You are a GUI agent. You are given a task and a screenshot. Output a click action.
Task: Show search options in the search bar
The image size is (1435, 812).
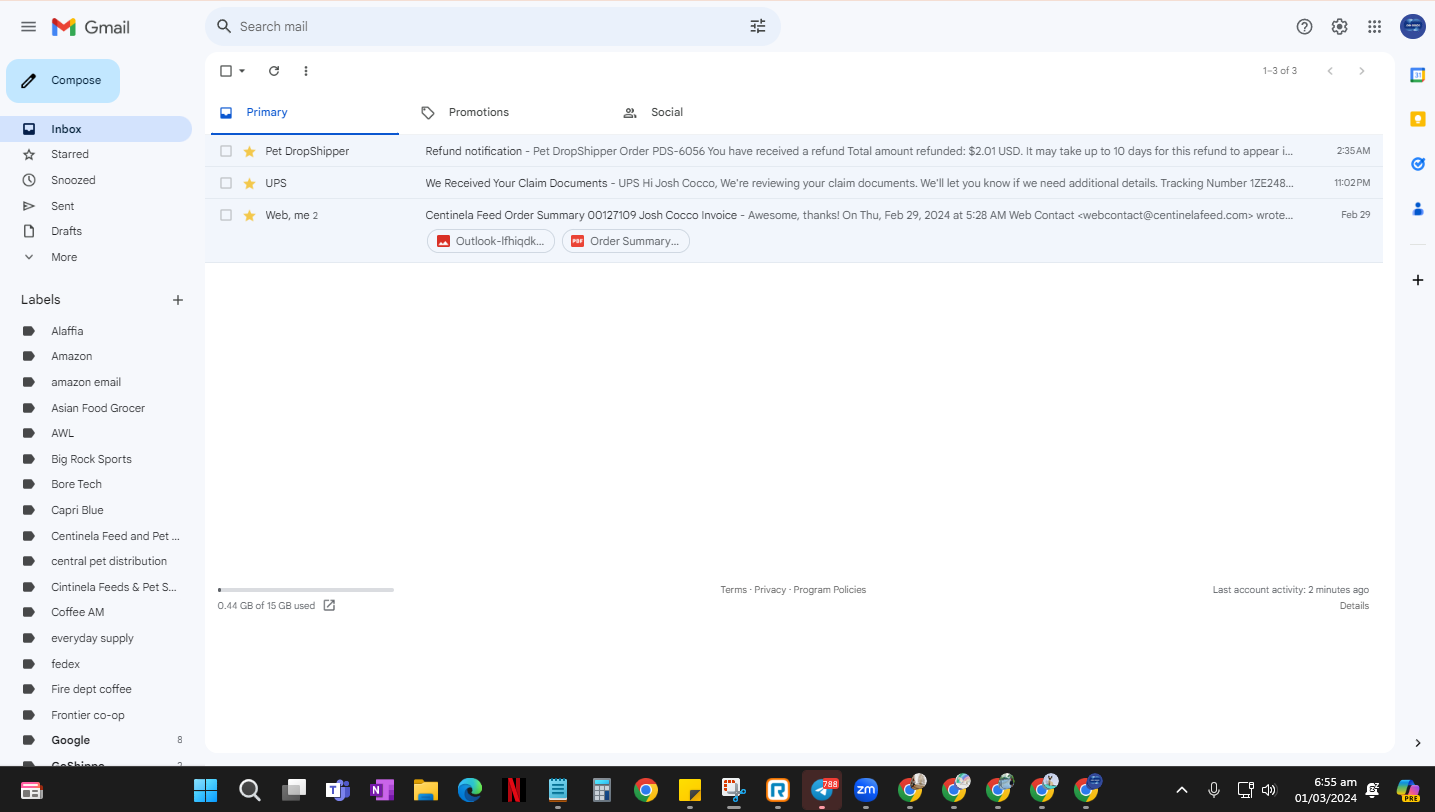[x=758, y=27]
